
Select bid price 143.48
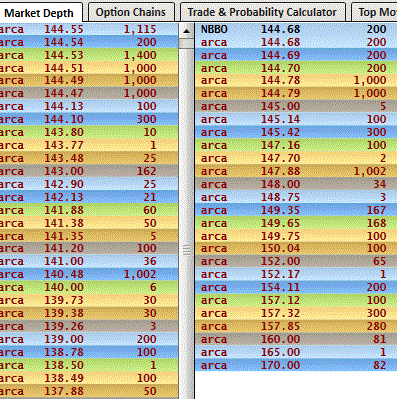tap(64, 158)
